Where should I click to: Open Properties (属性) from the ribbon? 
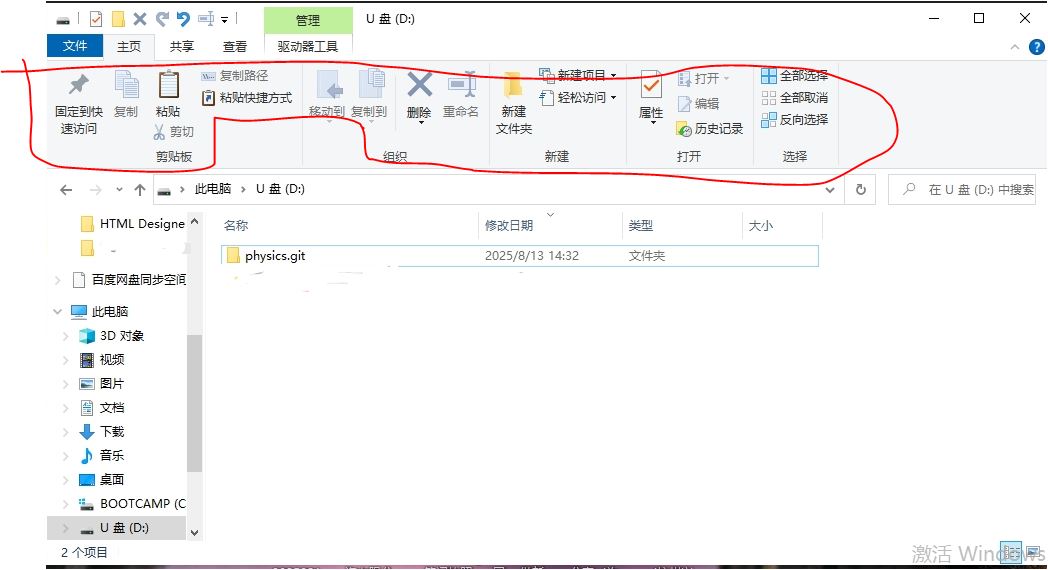pyautogui.click(x=651, y=97)
